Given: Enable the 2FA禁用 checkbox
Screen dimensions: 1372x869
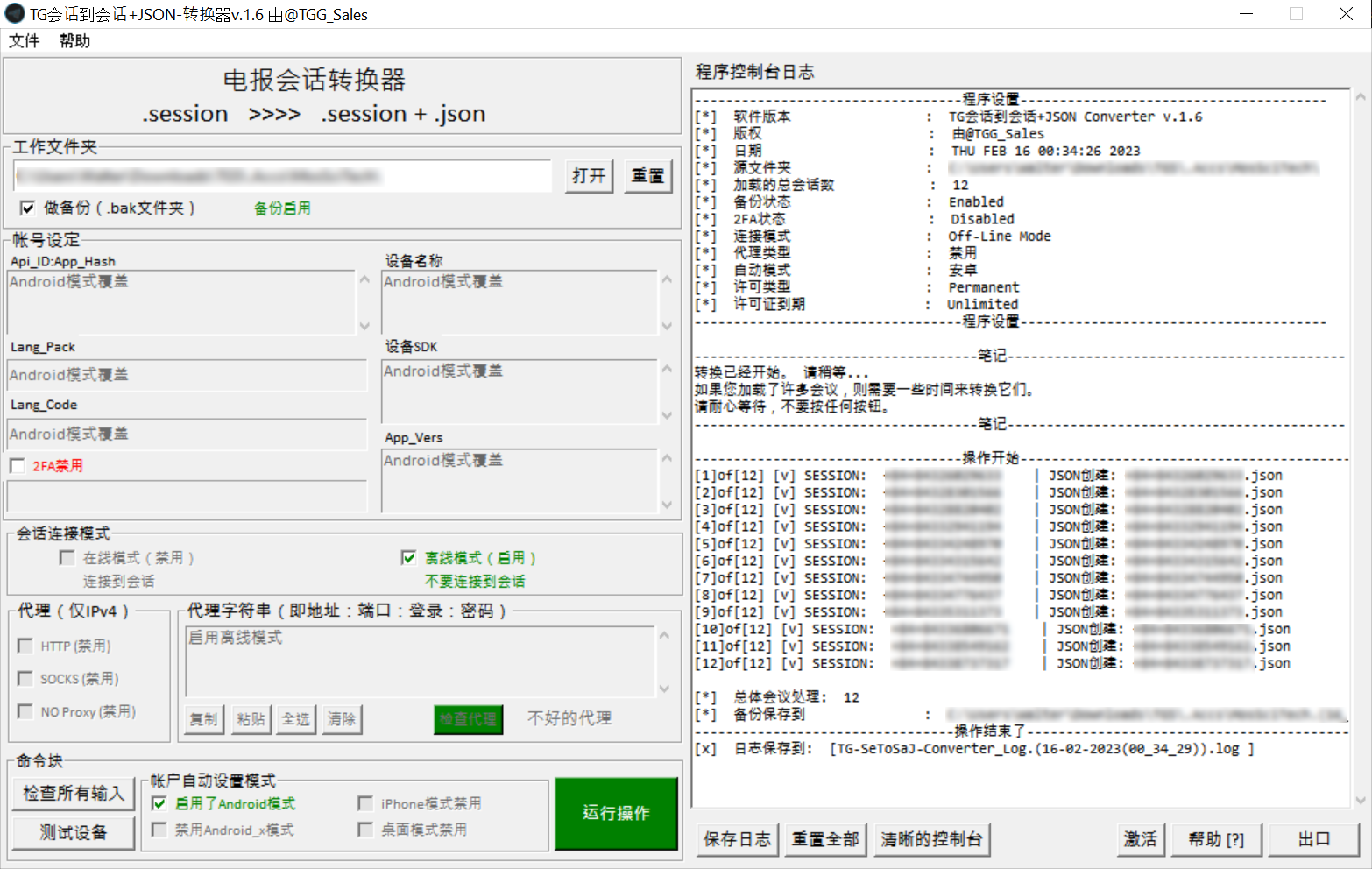Looking at the screenshot, I should [17, 465].
